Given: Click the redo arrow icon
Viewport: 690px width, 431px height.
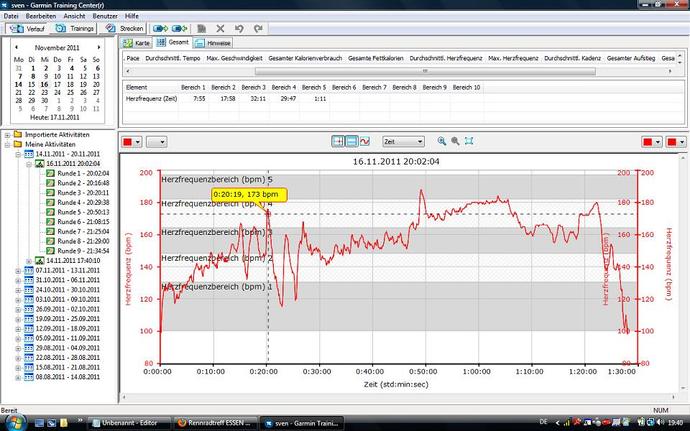Looking at the screenshot, I should (x=259, y=29).
